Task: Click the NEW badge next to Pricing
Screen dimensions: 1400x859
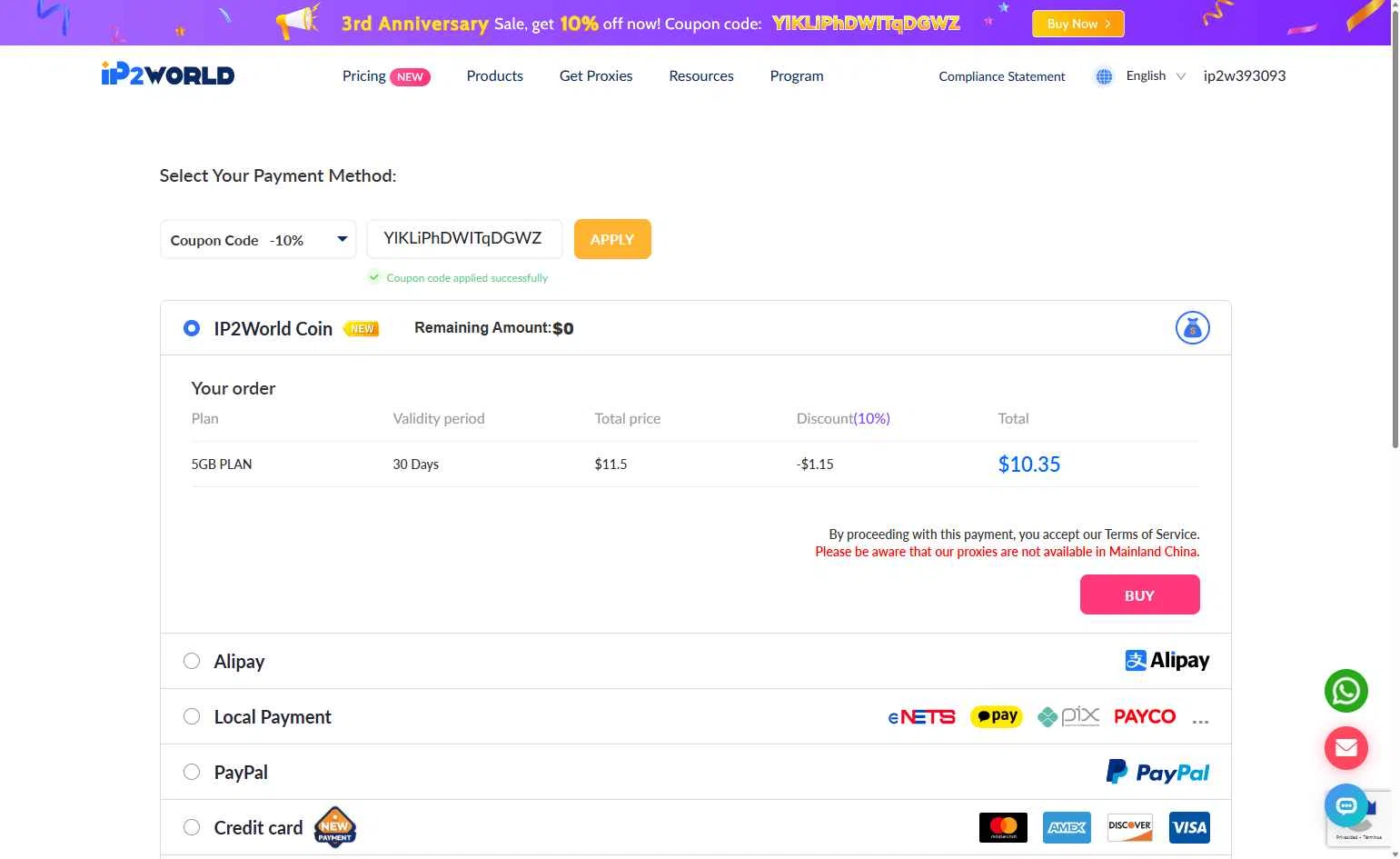Action: coord(410,77)
